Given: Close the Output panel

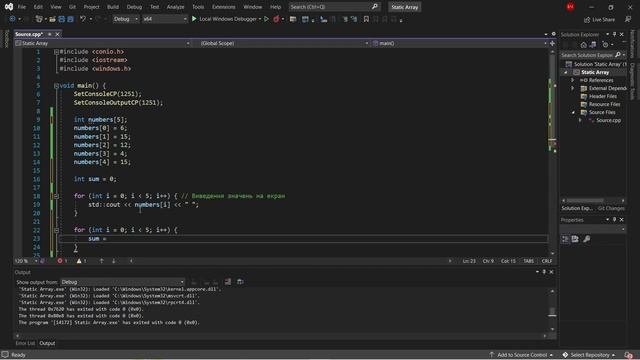Looking at the screenshot, I should pyautogui.click(x=551, y=272).
